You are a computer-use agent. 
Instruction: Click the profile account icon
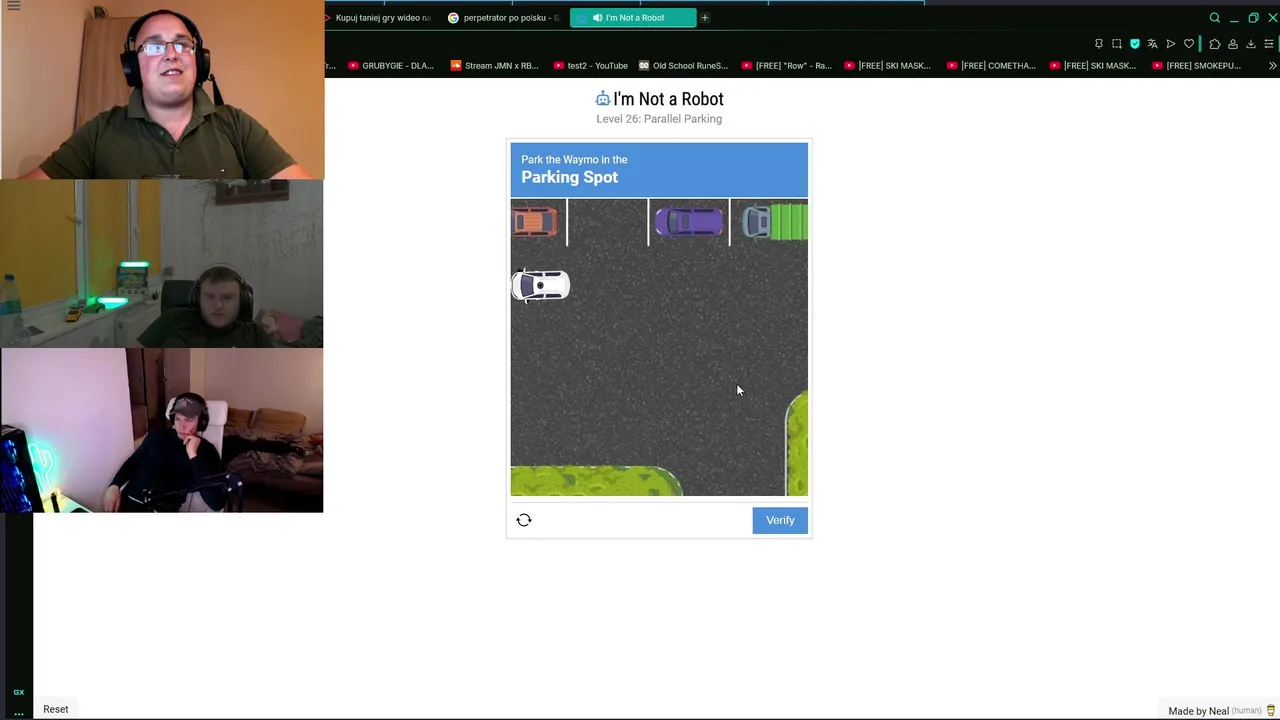pos(1233,44)
